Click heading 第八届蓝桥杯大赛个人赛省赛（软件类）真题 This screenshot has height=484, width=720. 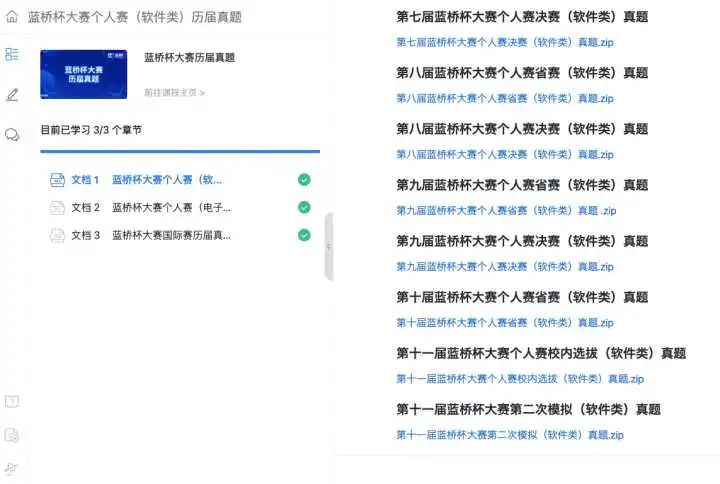click(x=522, y=73)
